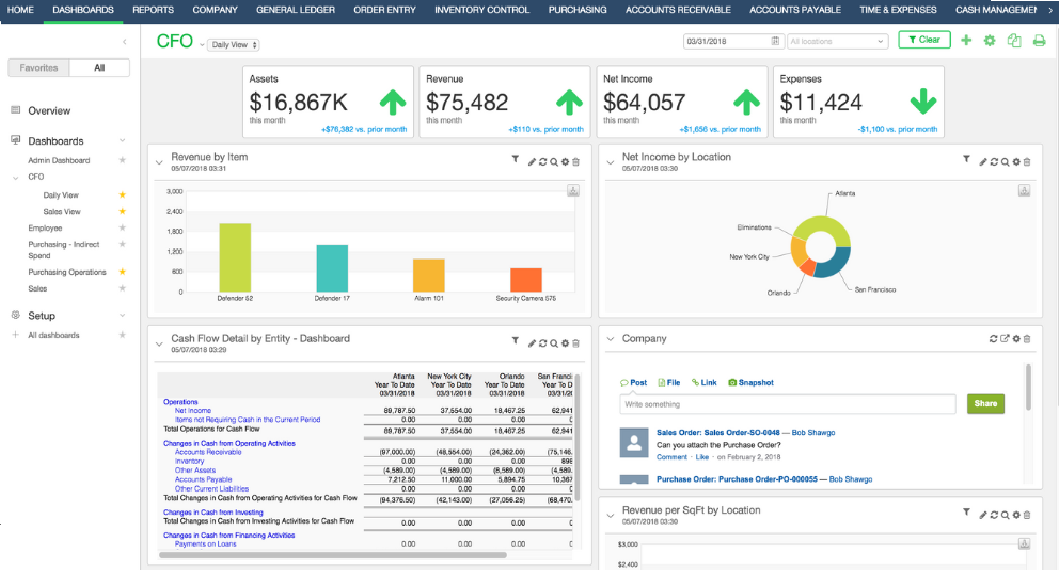Click the green plus add component icon
The image size is (1060, 570).
pos(966,41)
